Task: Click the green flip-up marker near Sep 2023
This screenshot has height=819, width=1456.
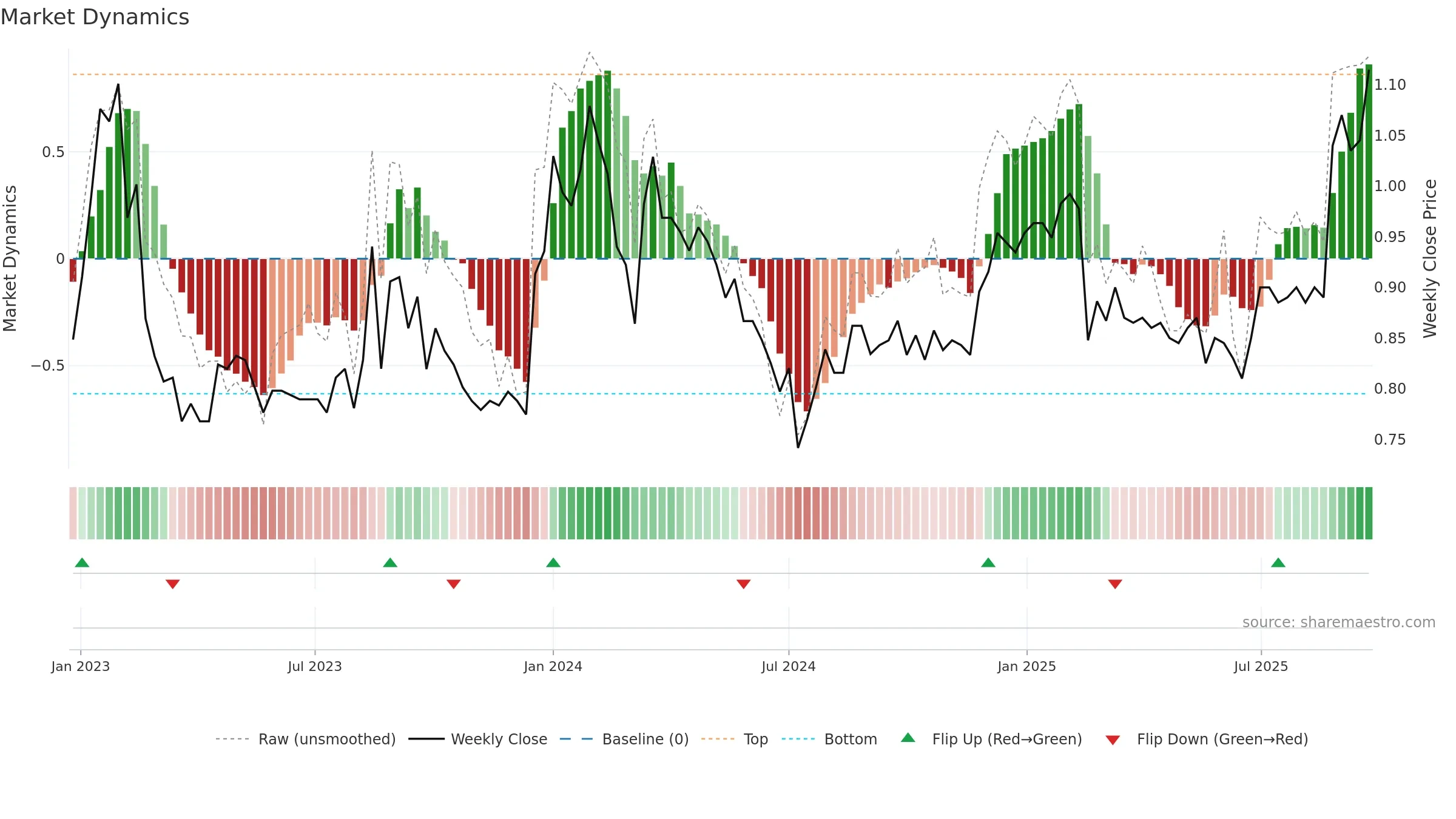Action: pyautogui.click(x=390, y=562)
